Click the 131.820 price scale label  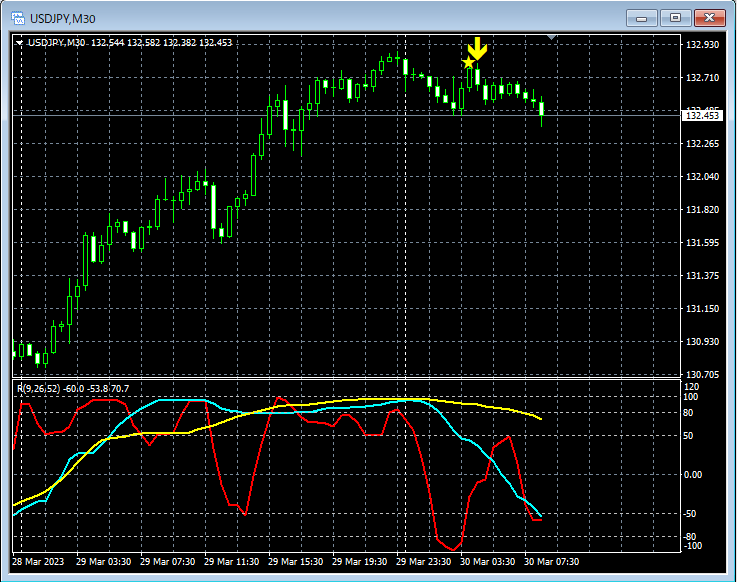click(702, 209)
